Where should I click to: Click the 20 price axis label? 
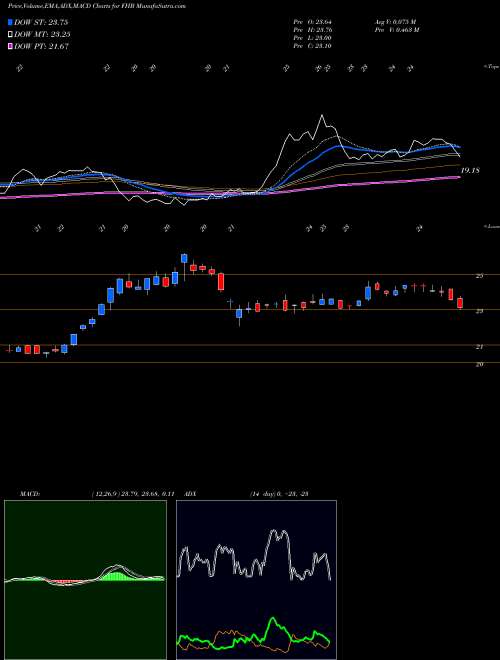click(x=479, y=365)
